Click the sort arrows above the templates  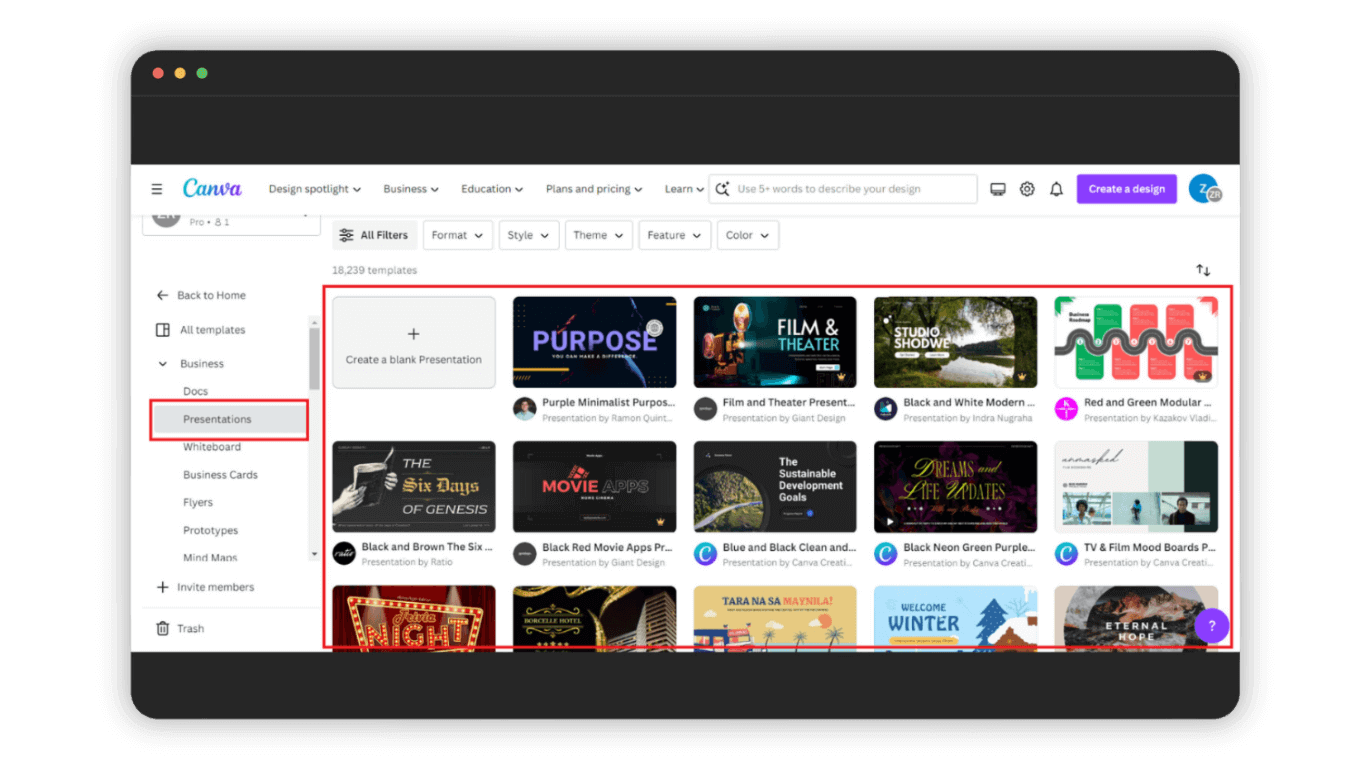[1203, 269]
